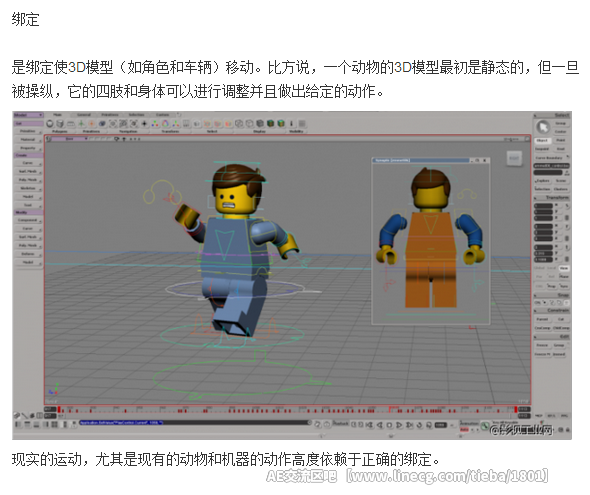Screen dimensions: 590x495
Task: Collapse the Constrain panel header
Action: (552, 310)
